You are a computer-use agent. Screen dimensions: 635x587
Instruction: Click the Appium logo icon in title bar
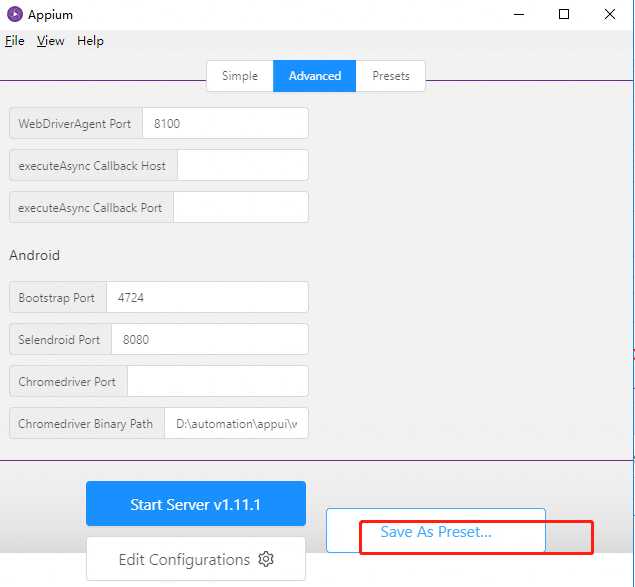[x=15, y=14]
